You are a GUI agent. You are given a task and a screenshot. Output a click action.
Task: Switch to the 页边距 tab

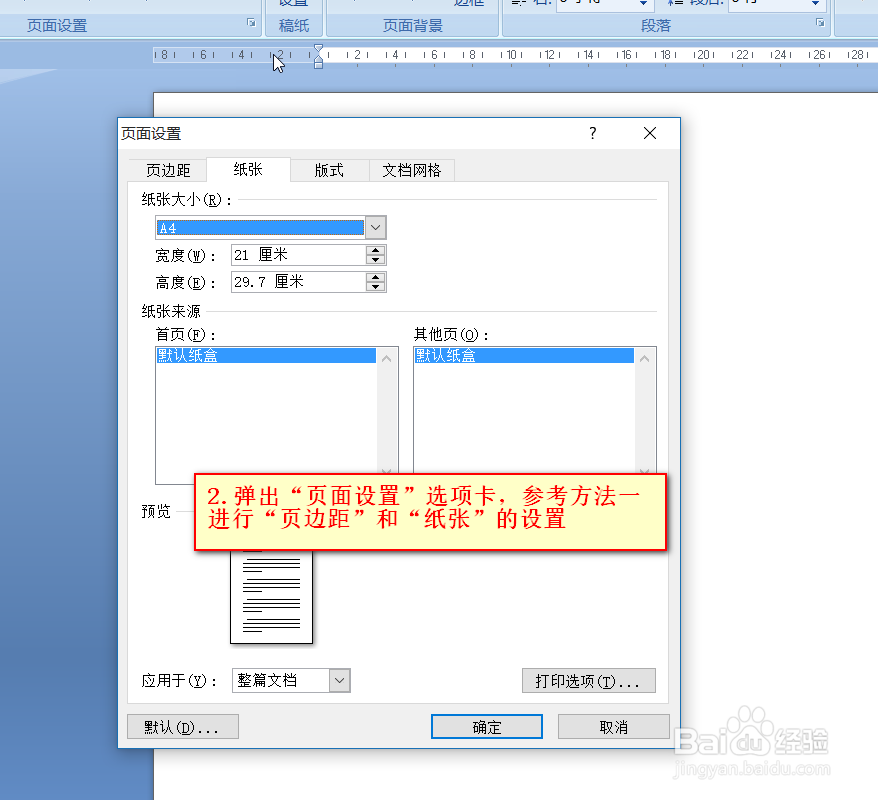point(167,170)
